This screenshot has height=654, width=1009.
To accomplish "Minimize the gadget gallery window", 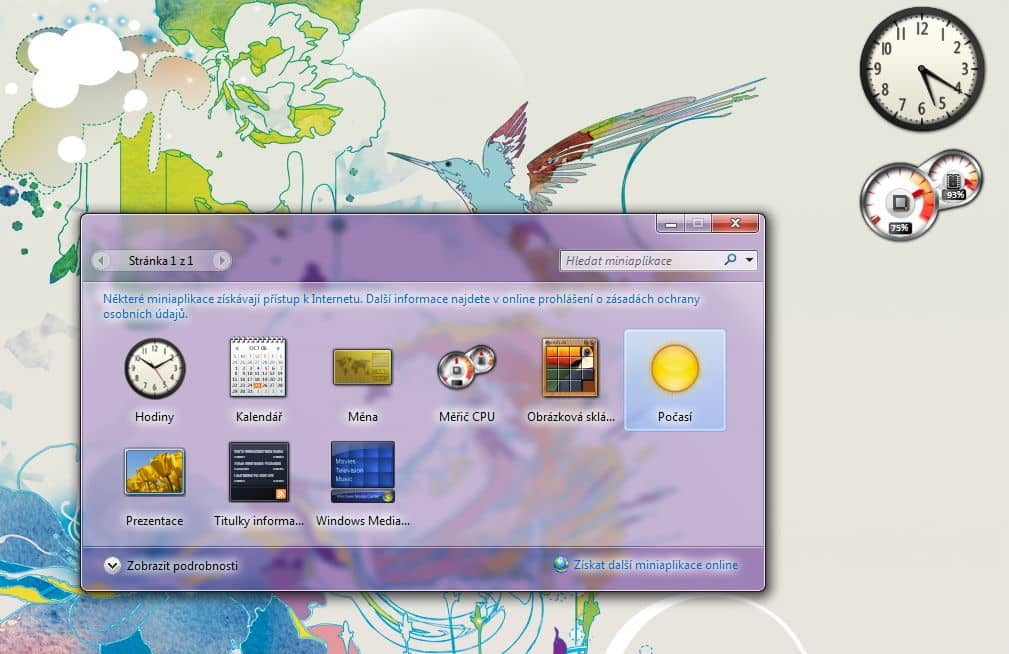I will pos(671,223).
